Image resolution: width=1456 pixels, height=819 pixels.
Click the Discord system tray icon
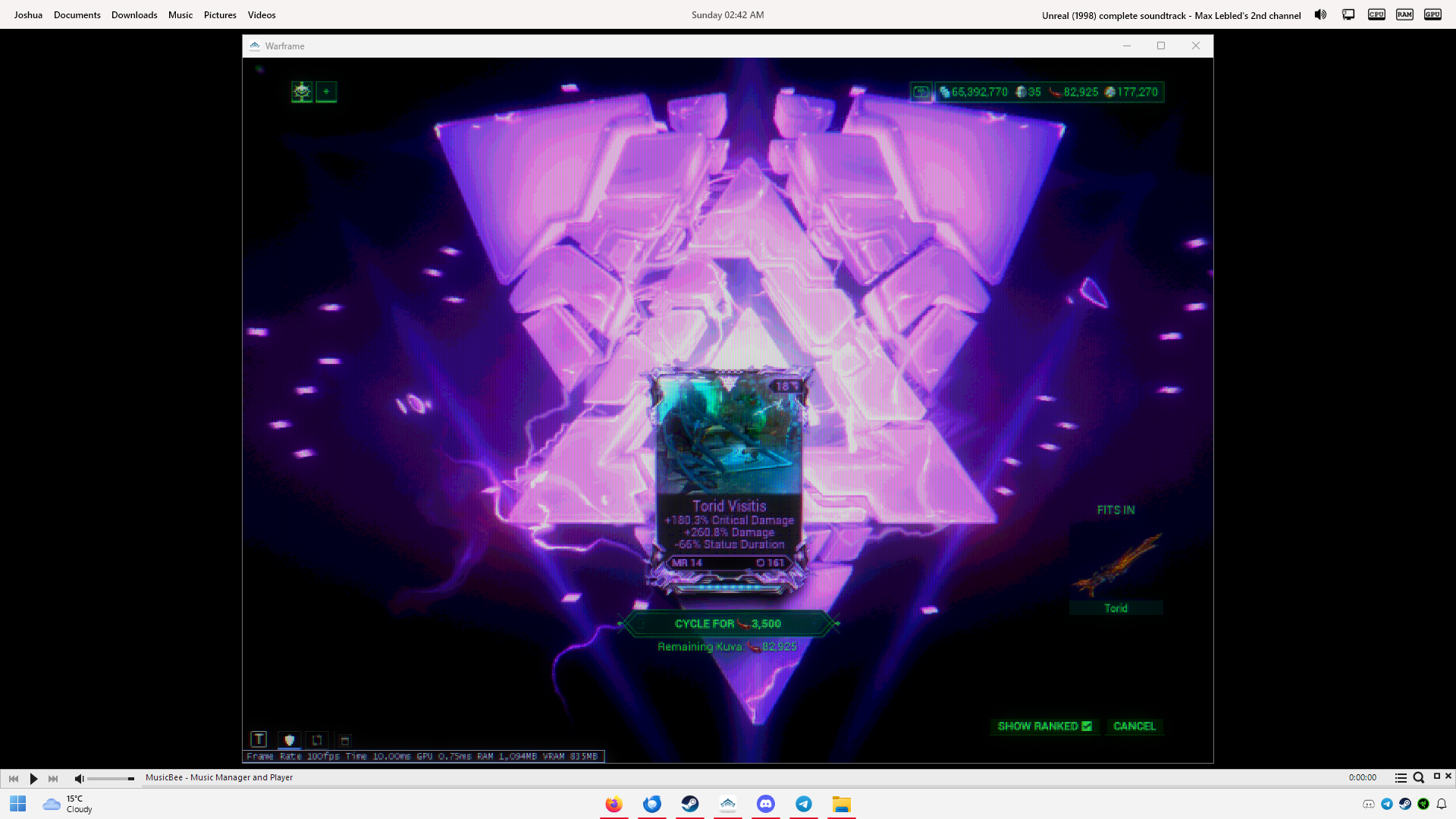coord(1369,805)
